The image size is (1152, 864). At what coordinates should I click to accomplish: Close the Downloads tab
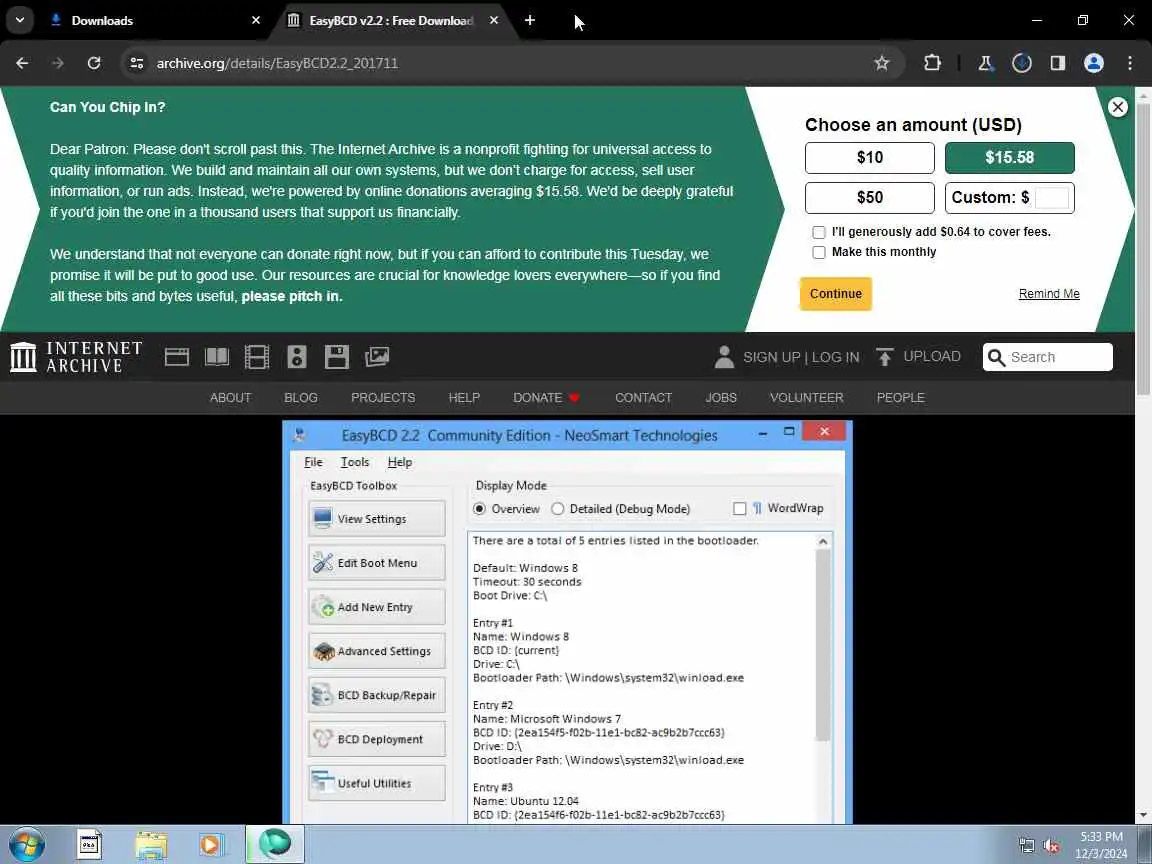256,21
